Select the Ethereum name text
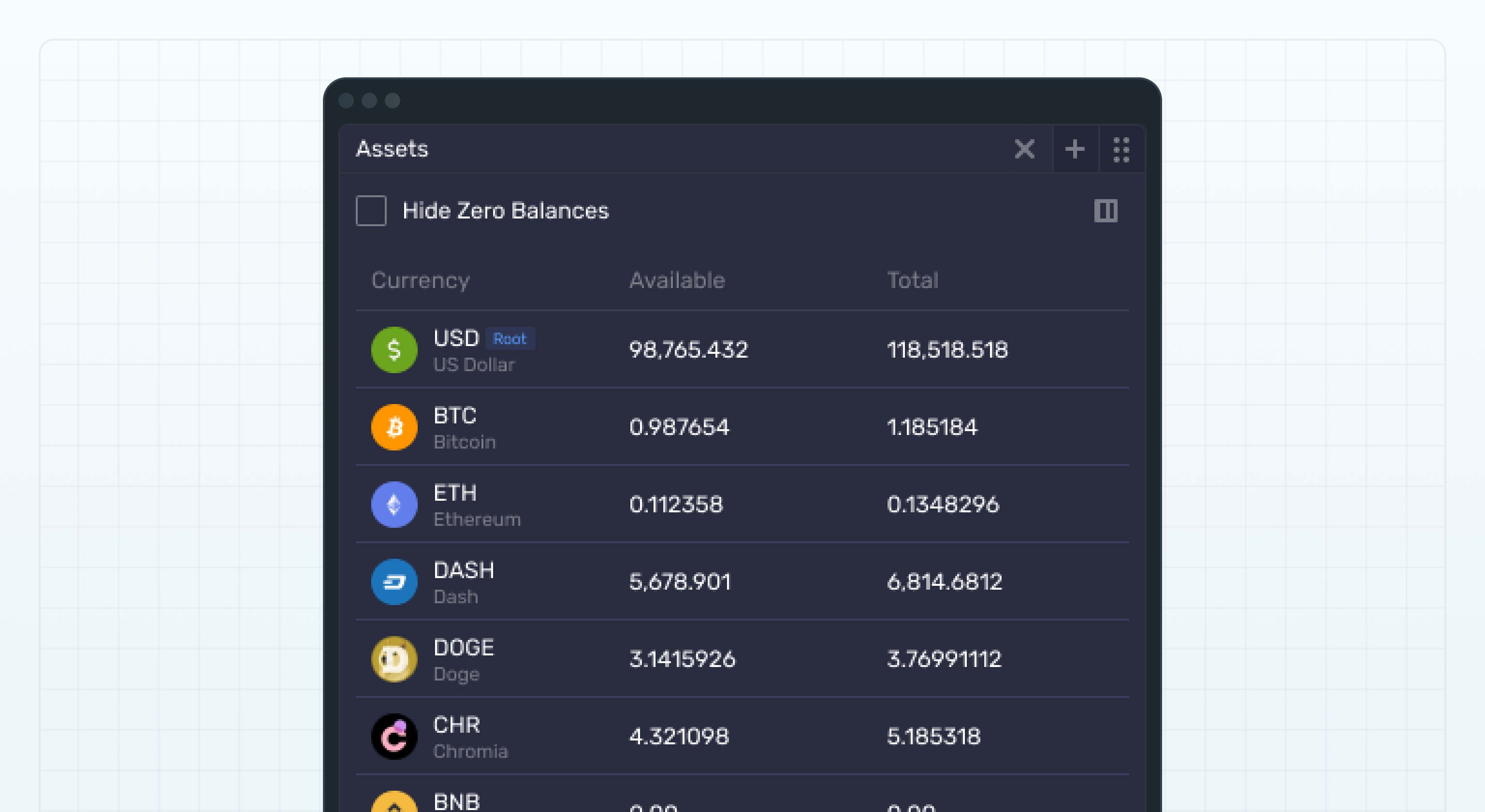This screenshot has width=1485, height=812. point(477,519)
